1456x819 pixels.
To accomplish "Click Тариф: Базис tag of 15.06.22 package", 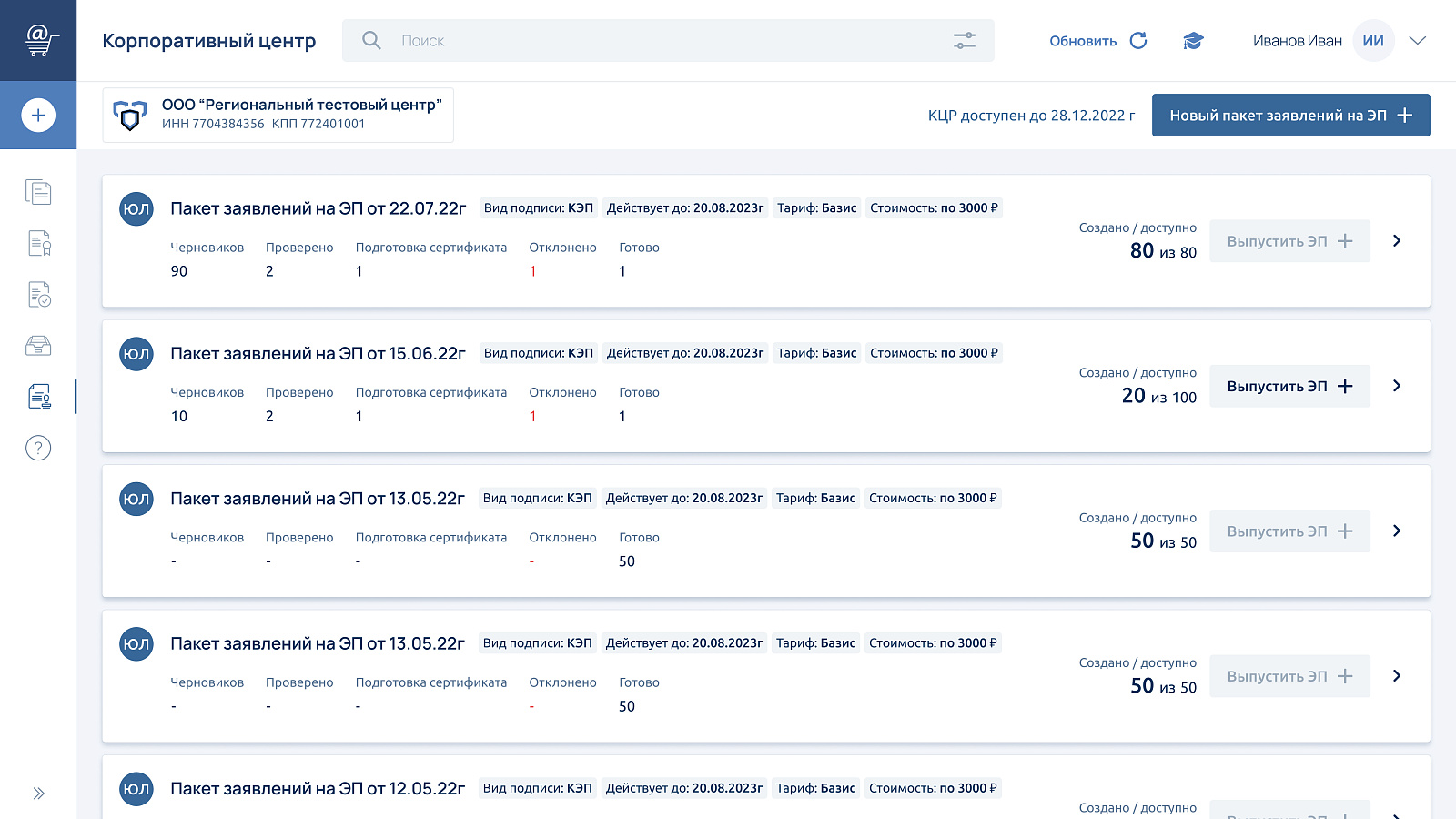I will [817, 353].
